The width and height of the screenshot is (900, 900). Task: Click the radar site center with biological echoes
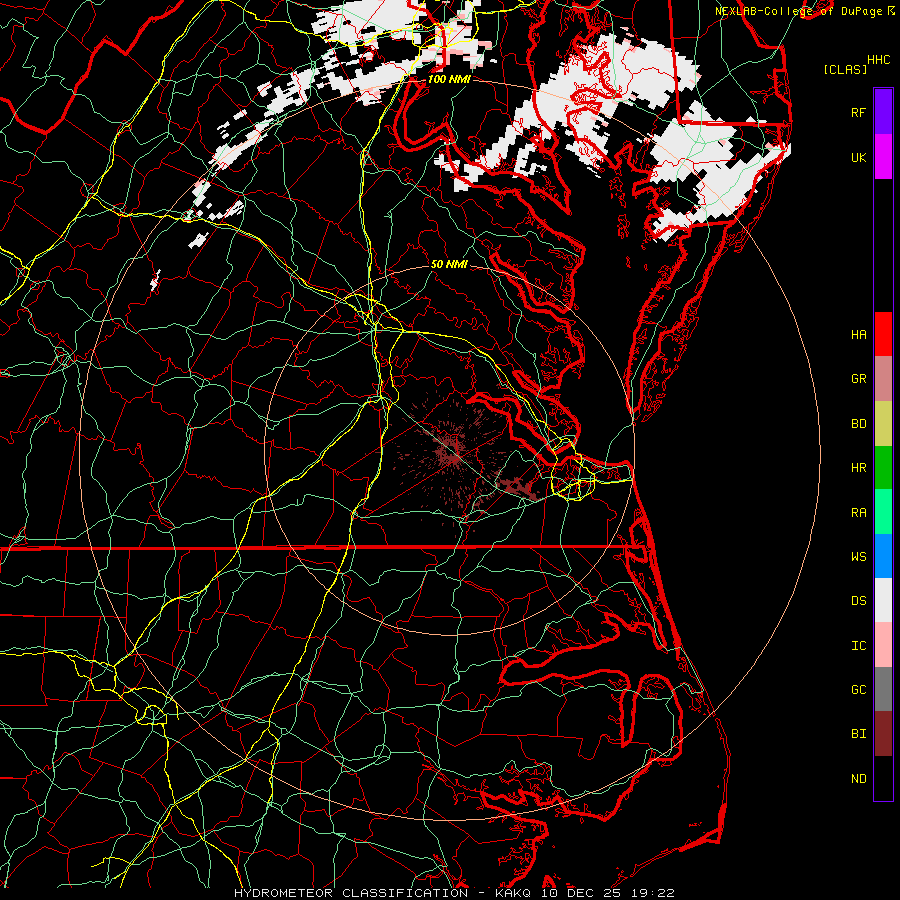click(450, 451)
